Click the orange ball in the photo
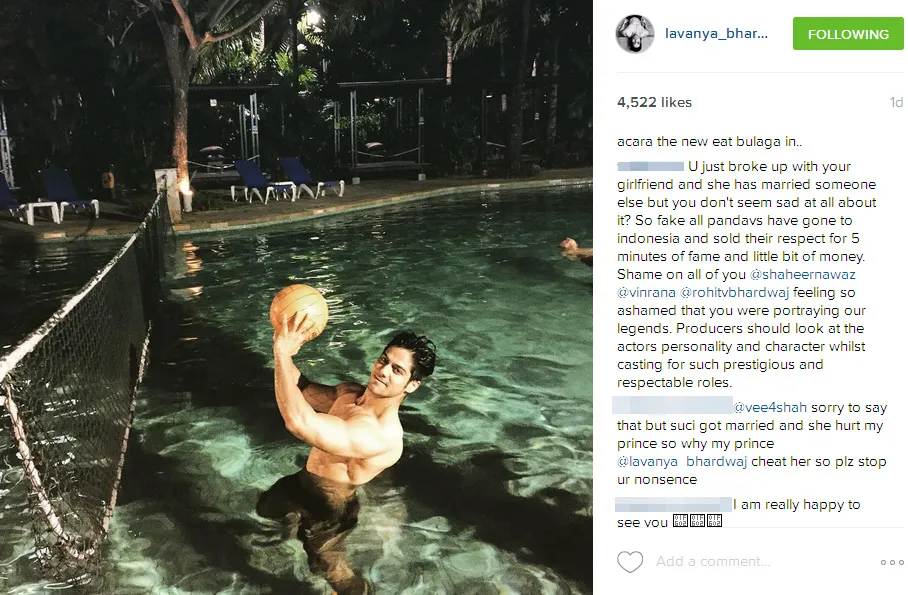Image resolution: width=908 pixels, height=595 pixels. [x=299, y=311]
